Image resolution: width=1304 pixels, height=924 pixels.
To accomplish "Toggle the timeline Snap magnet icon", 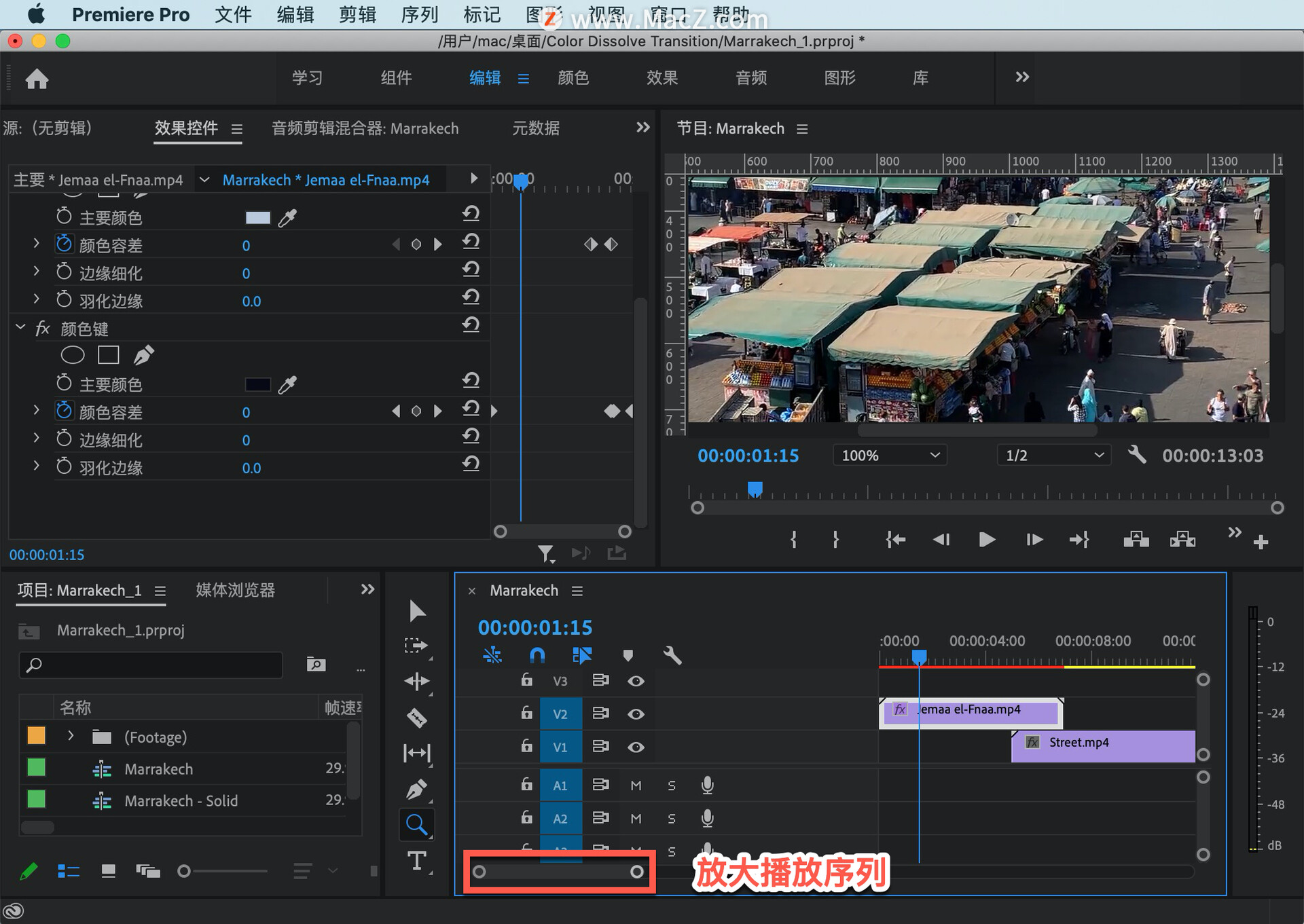I will click(x=537, y=655).
